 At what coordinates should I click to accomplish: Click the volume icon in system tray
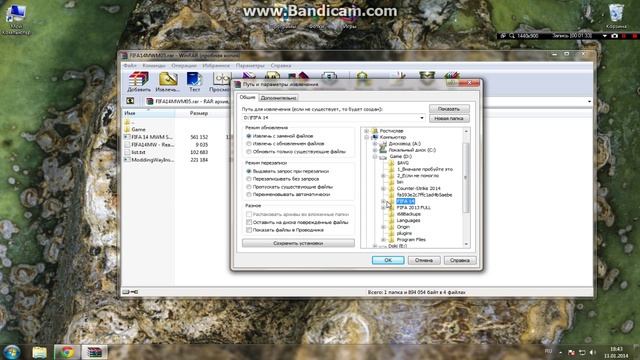[x=592, y=352]
